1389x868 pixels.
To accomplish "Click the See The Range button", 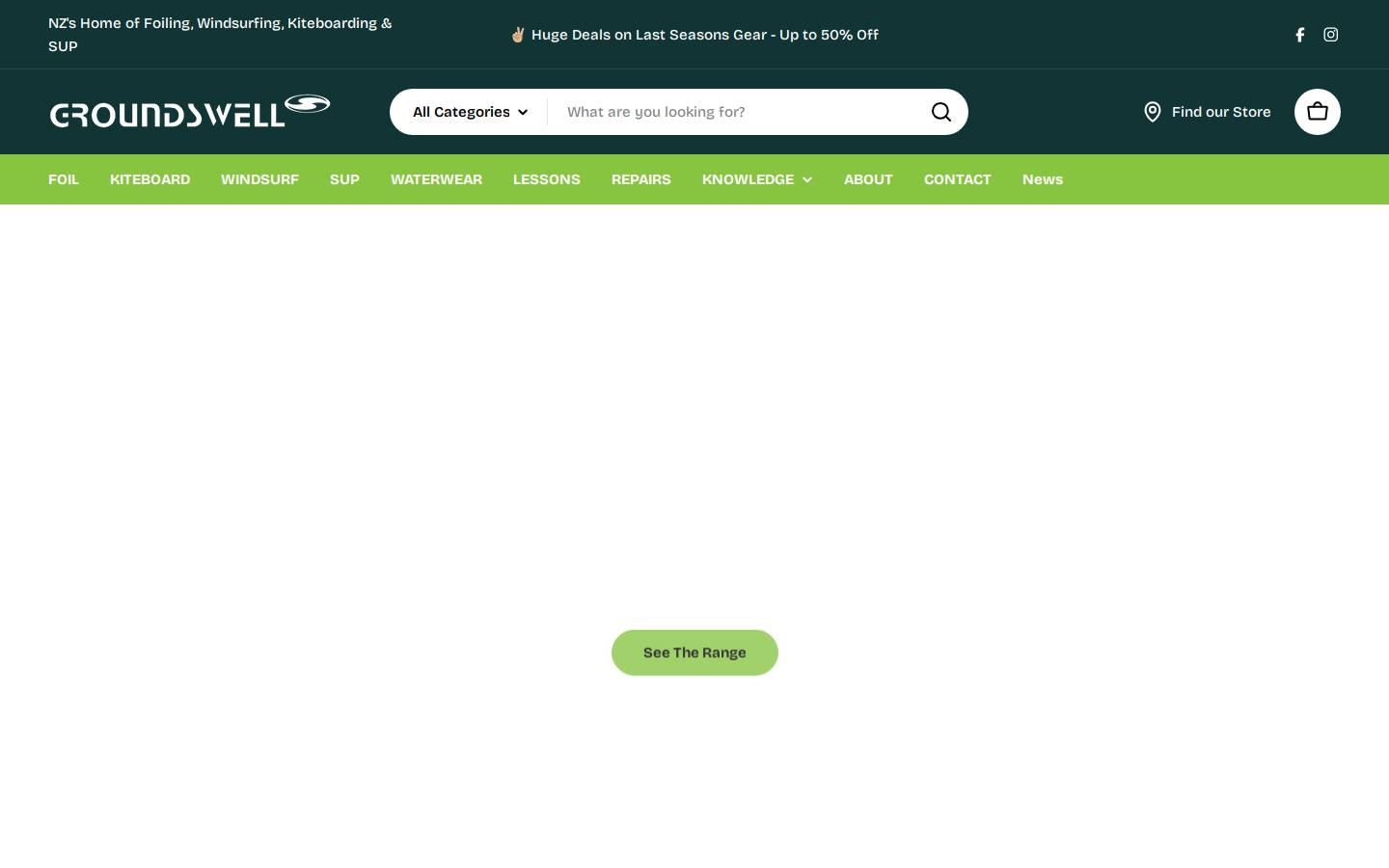I will click(694, 653).
